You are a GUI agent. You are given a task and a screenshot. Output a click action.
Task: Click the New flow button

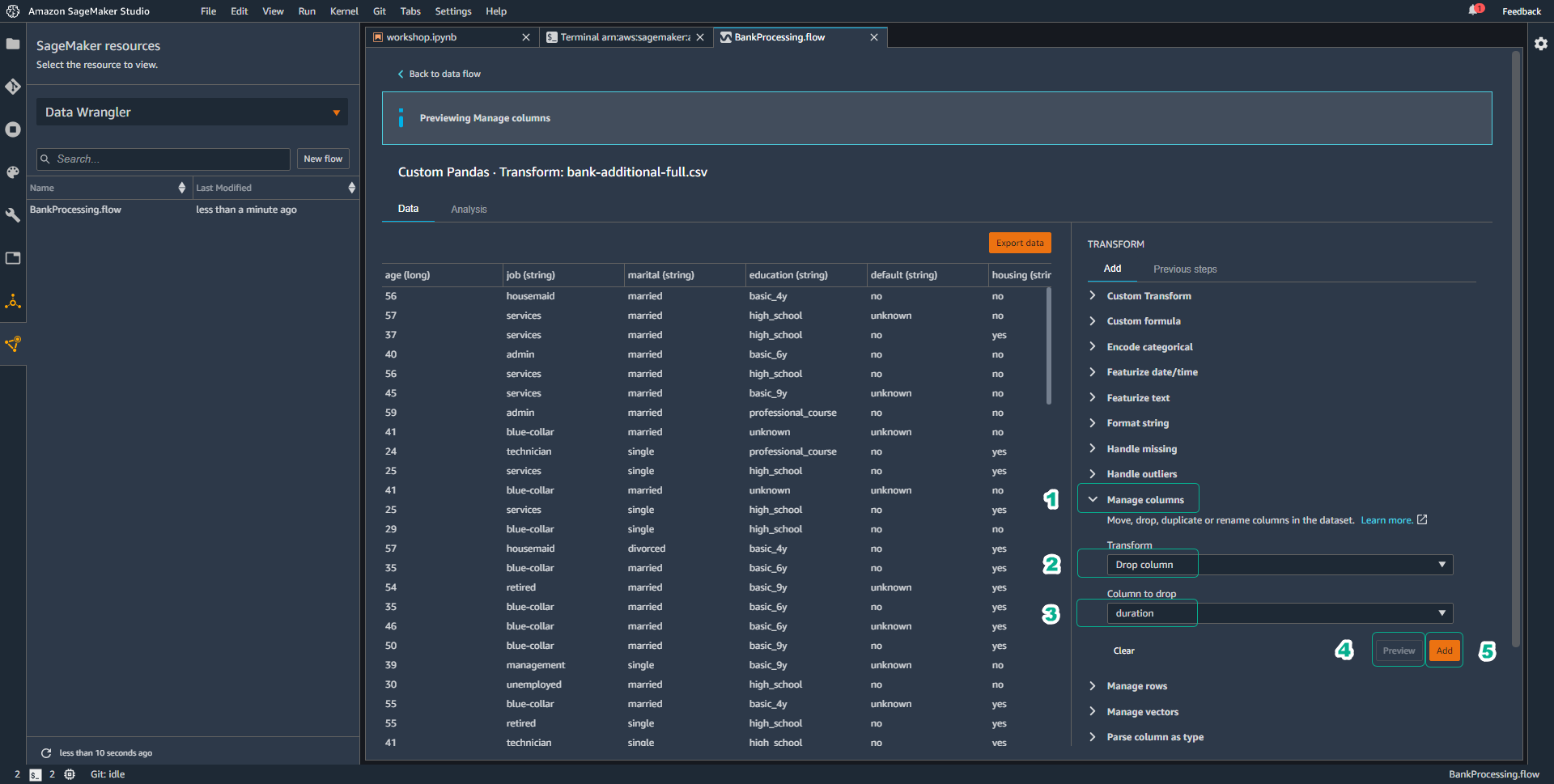pyautogui.click(x=323, y=159)
